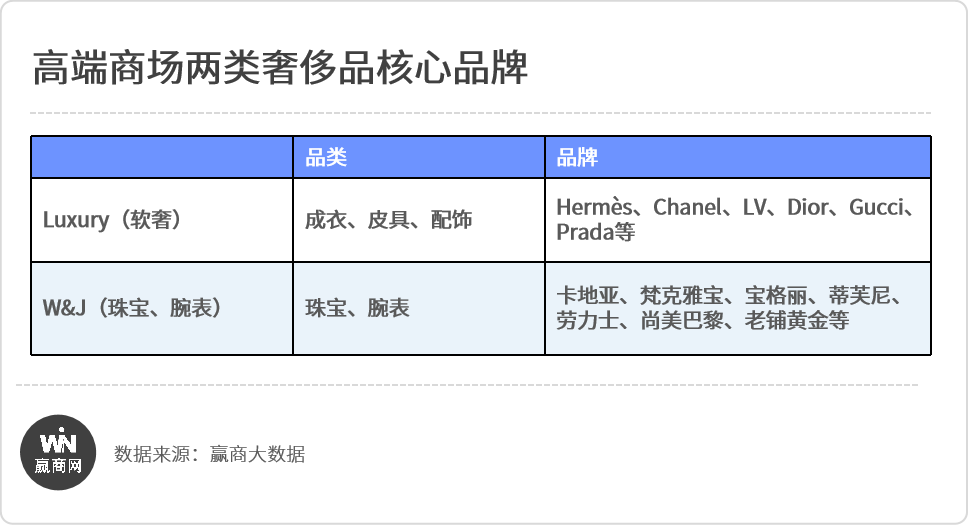
Task: Select the 成衣、皮具、配饰 cell
Action: coord(388,220)
